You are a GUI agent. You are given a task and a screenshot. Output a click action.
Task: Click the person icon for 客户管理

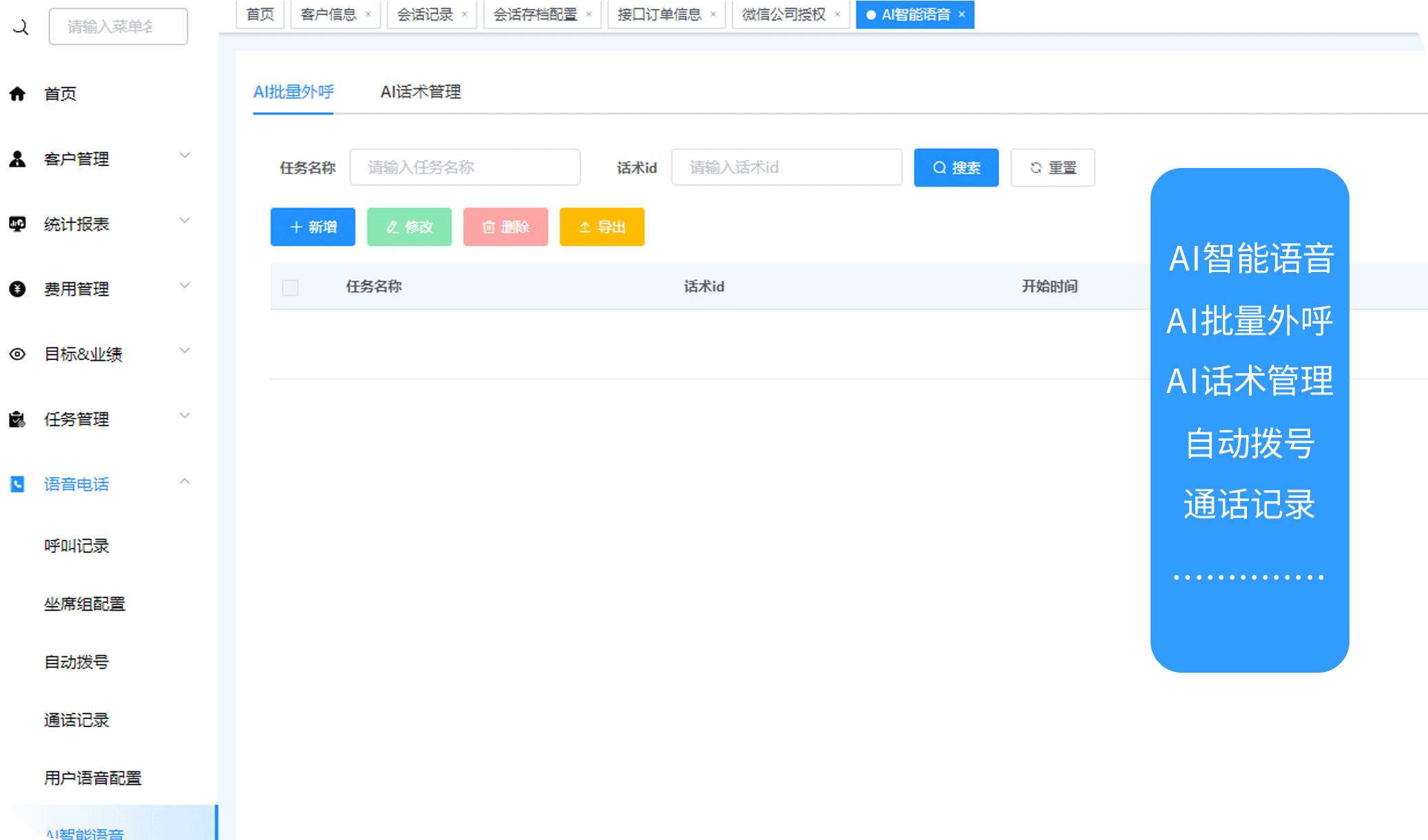[17, 159]
